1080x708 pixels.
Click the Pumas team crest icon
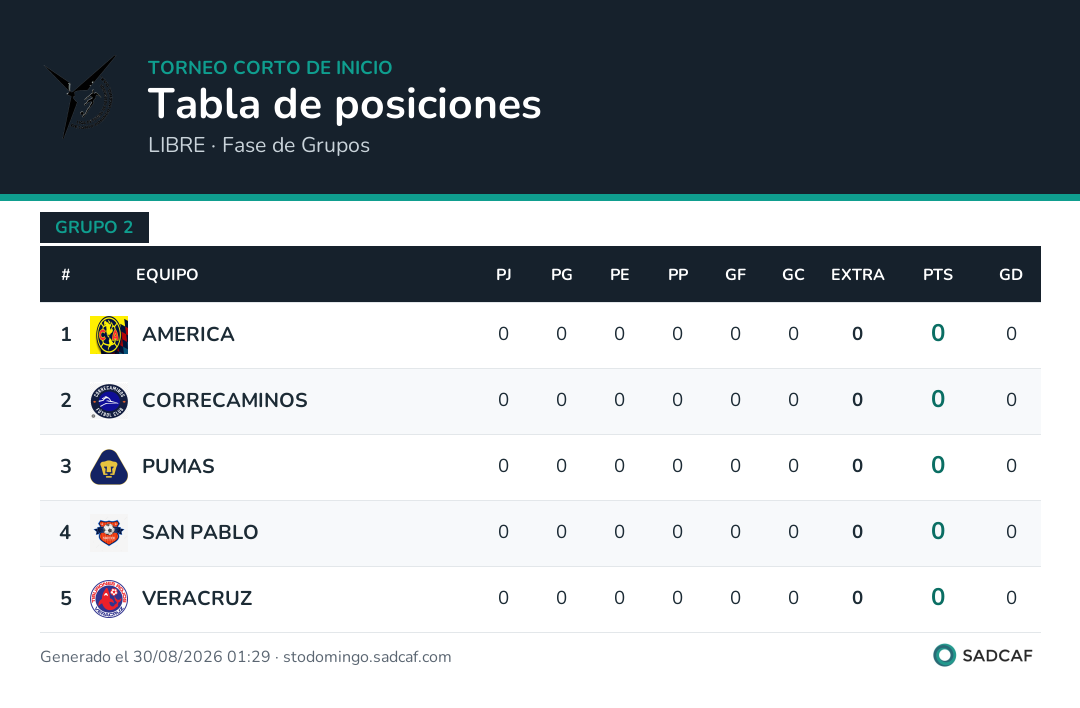coord(109,467)
